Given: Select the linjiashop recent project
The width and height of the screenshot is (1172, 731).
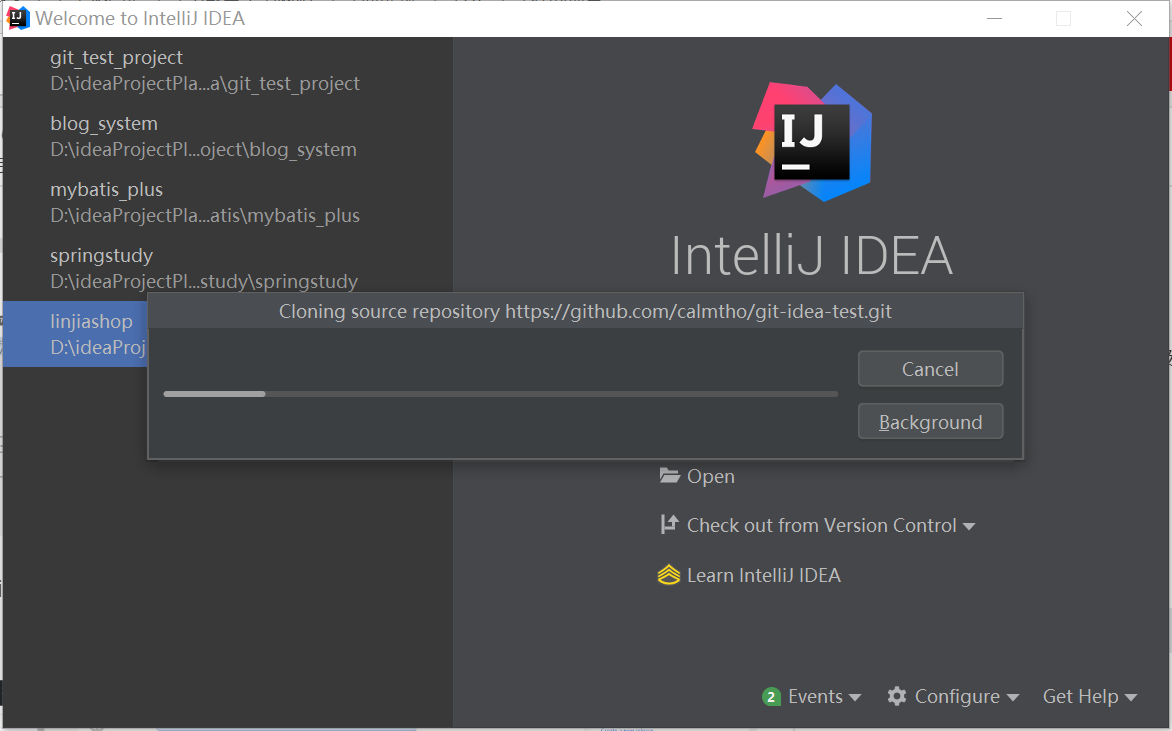Looking at the screenshot, I should pyautogui.click(x=75, y=333).
